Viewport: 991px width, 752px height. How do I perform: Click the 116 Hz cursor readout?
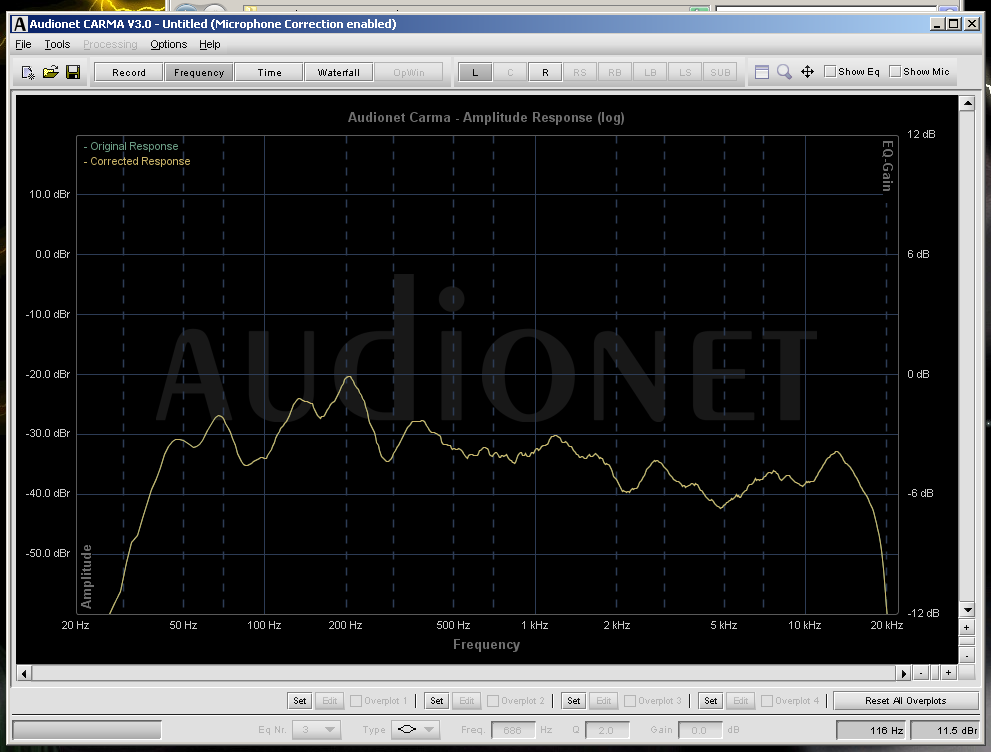click(x=872, y=730)
